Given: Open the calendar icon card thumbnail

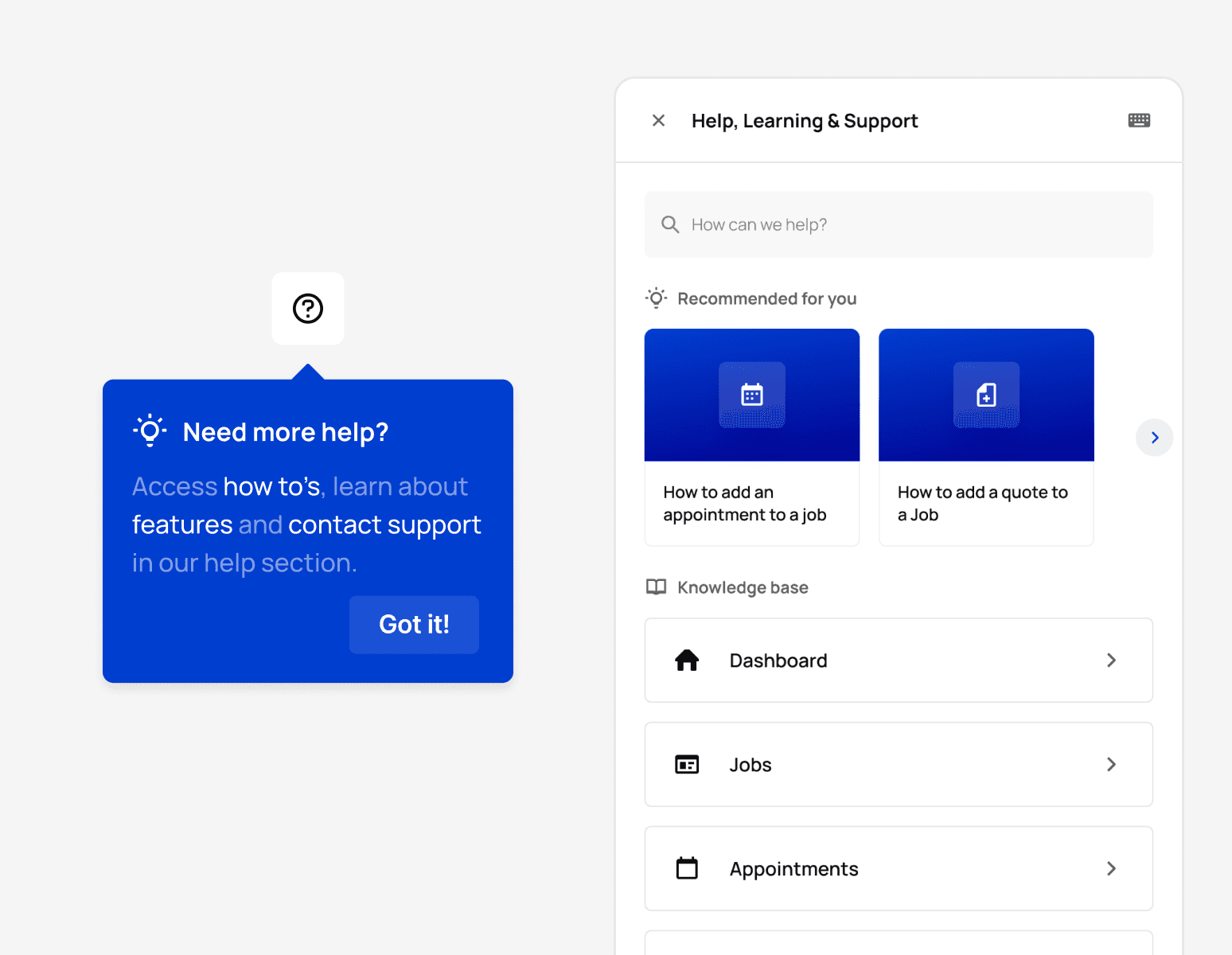Looking at the screenshot, I should pos(752,395).
